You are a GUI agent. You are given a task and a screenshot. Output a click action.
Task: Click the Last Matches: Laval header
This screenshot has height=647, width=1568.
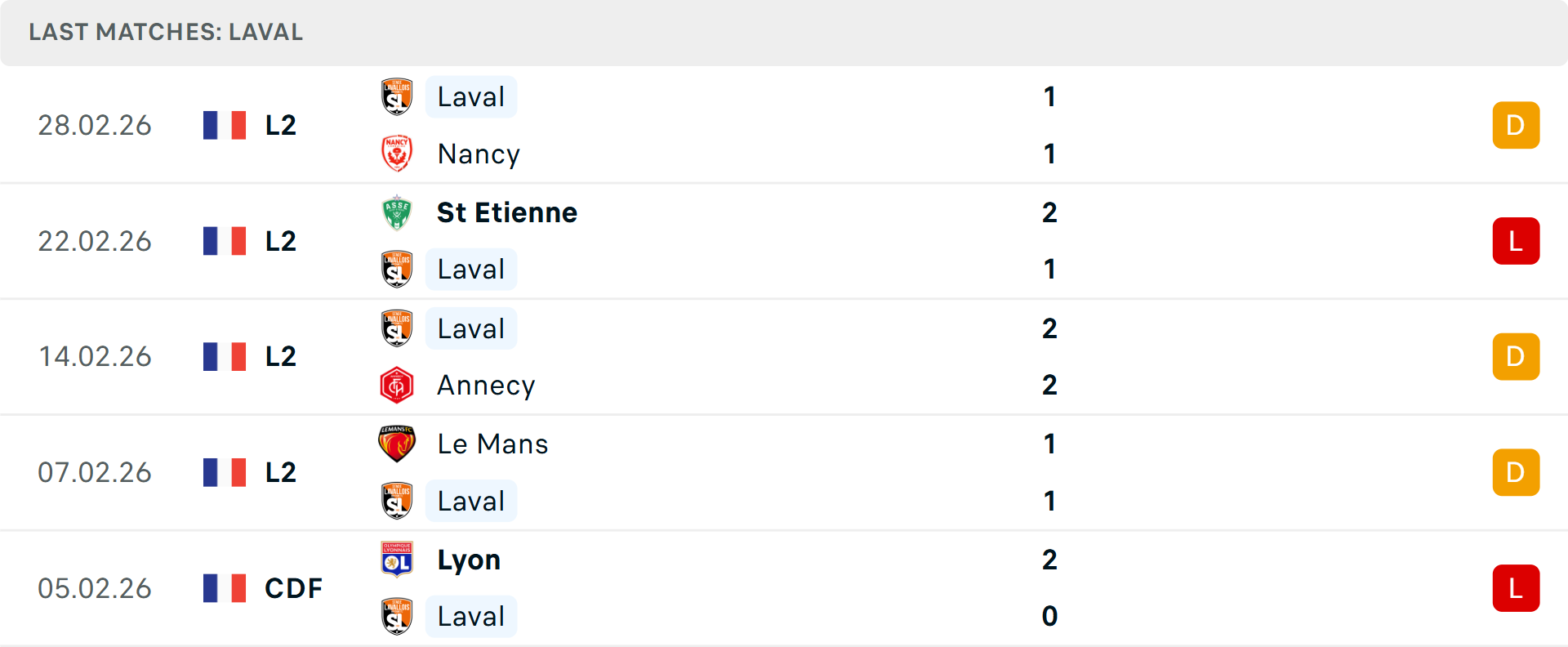click(x=166, y=32)
